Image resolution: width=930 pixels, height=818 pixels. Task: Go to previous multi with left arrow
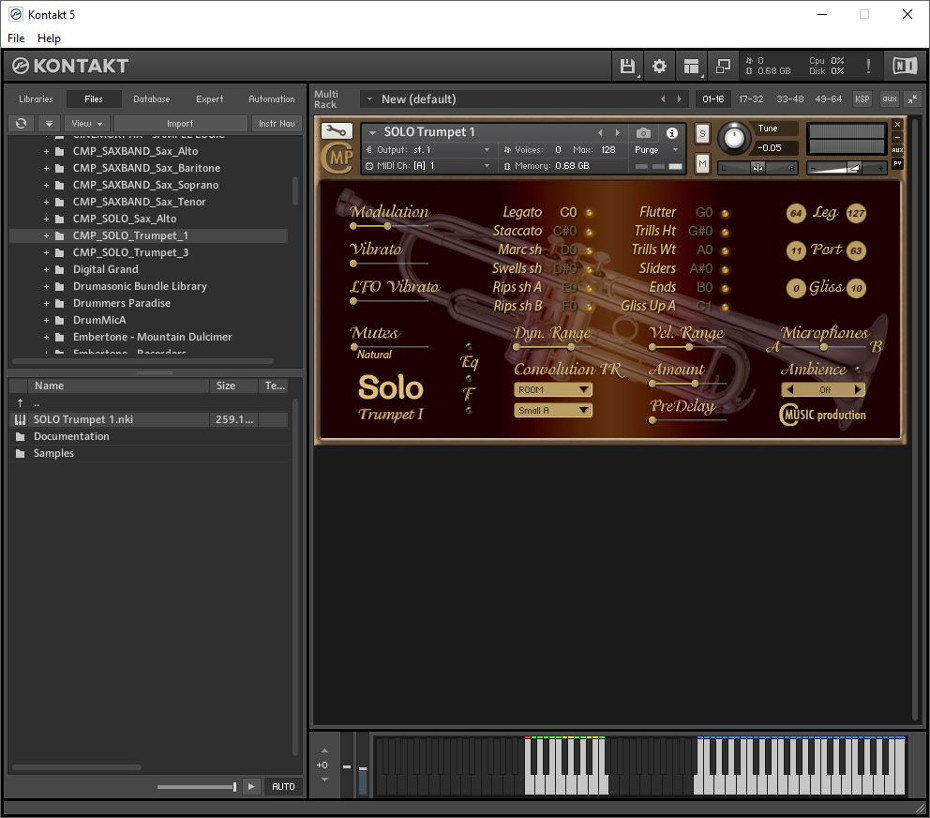663,99
